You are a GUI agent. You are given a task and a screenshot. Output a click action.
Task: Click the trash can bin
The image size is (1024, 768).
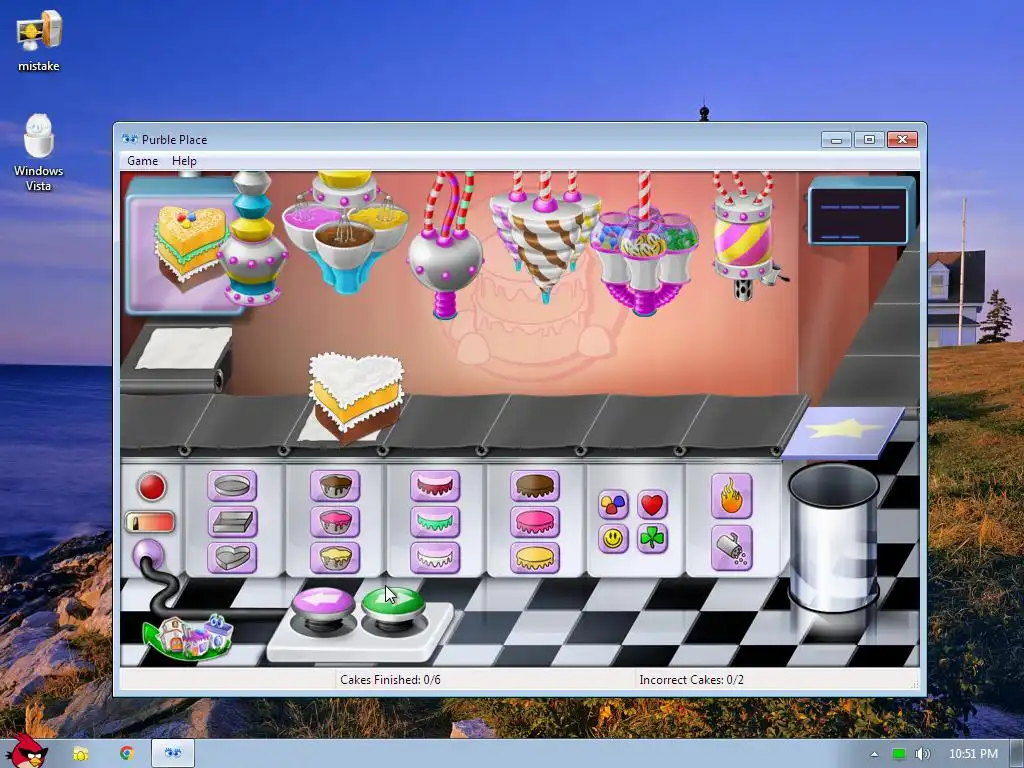pyautogui.click(x=834, y=538)
